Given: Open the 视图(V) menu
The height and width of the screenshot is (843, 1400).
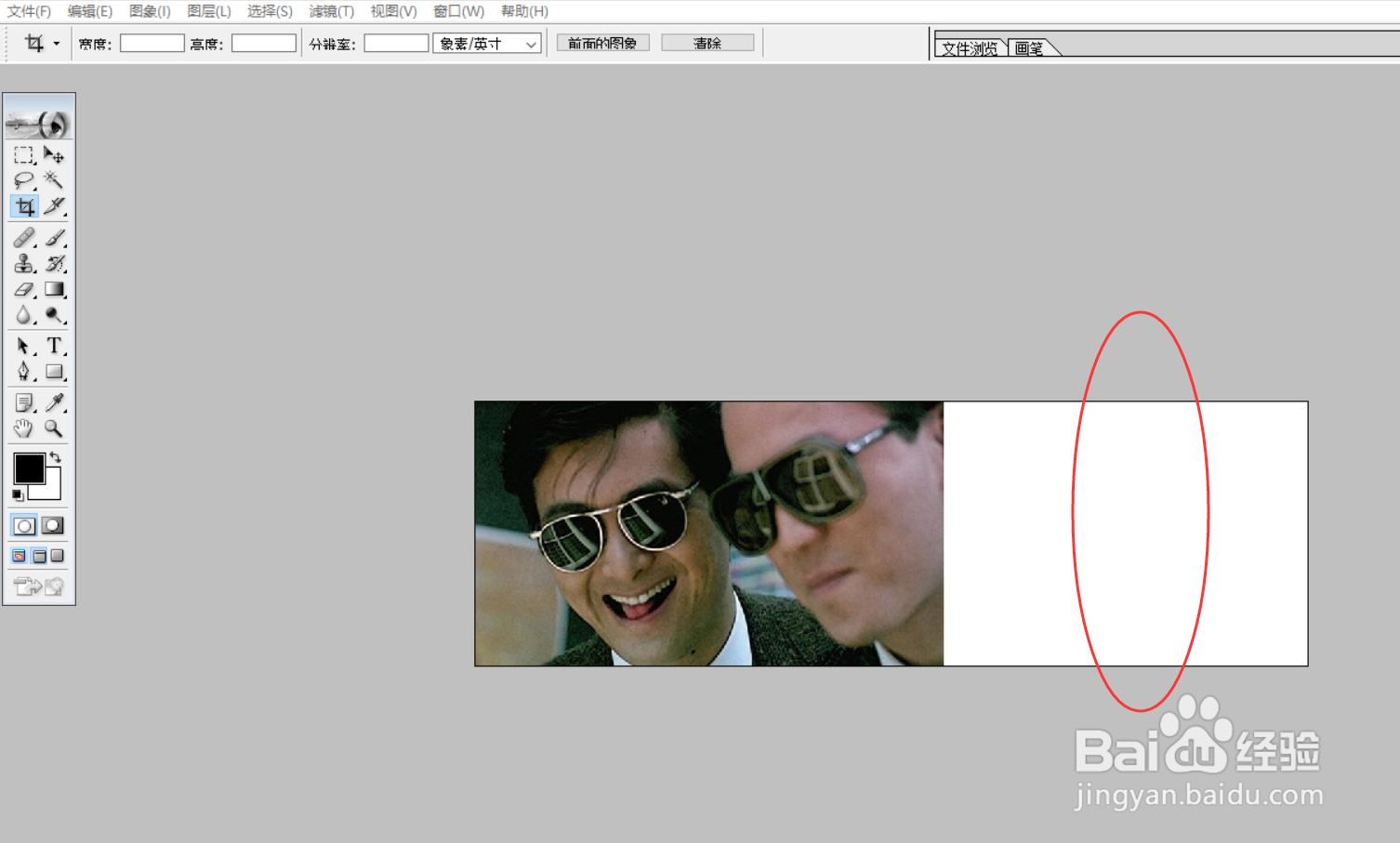Looking at the screenshot, I should (393, 11).
